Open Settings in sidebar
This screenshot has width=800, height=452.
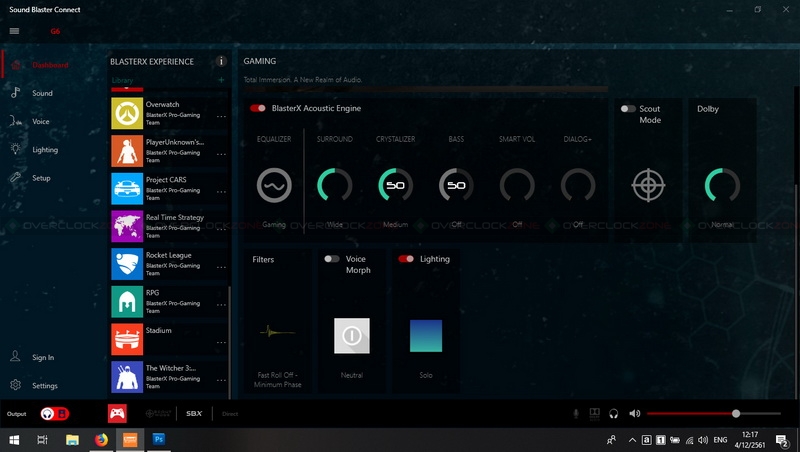point(45,386)
